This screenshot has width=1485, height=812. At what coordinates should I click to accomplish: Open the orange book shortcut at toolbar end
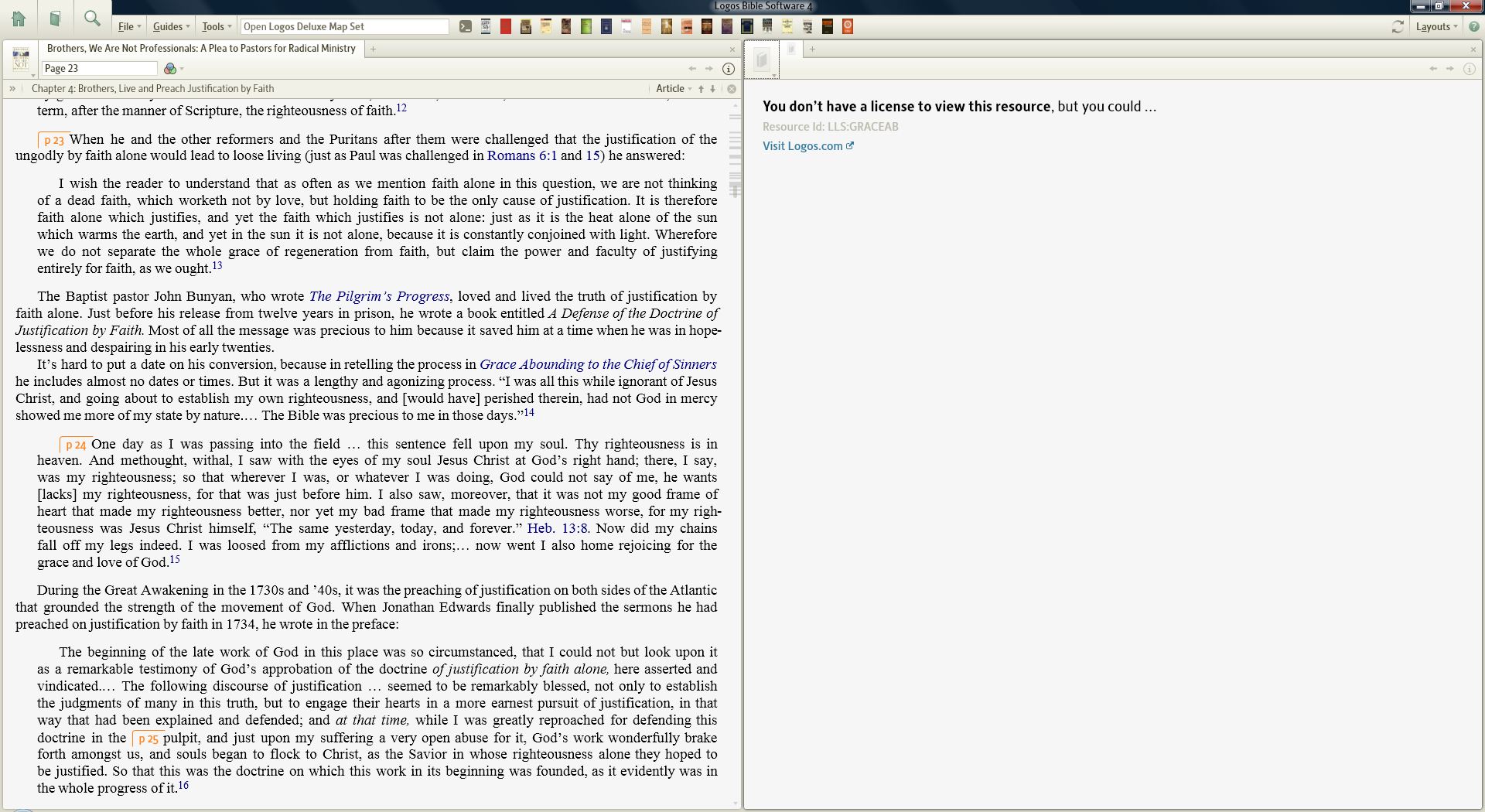[x=848, y=26]
